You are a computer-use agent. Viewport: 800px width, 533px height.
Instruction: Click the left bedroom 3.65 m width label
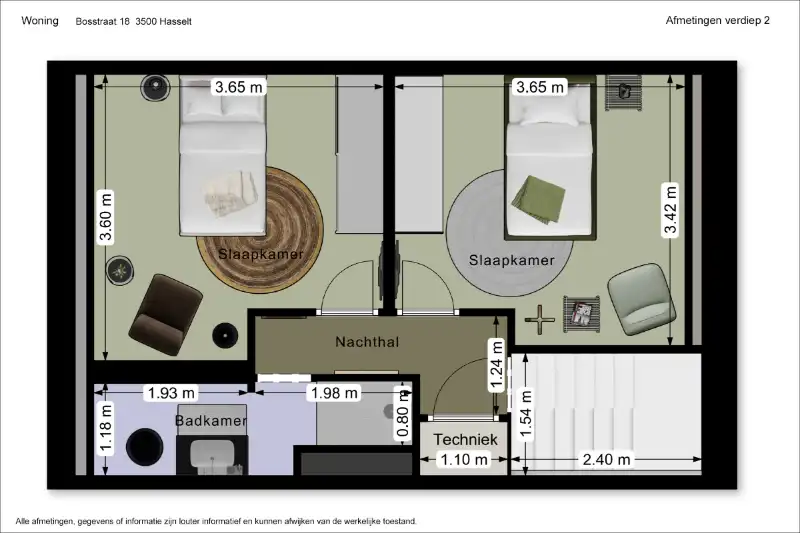coord(239,87)
